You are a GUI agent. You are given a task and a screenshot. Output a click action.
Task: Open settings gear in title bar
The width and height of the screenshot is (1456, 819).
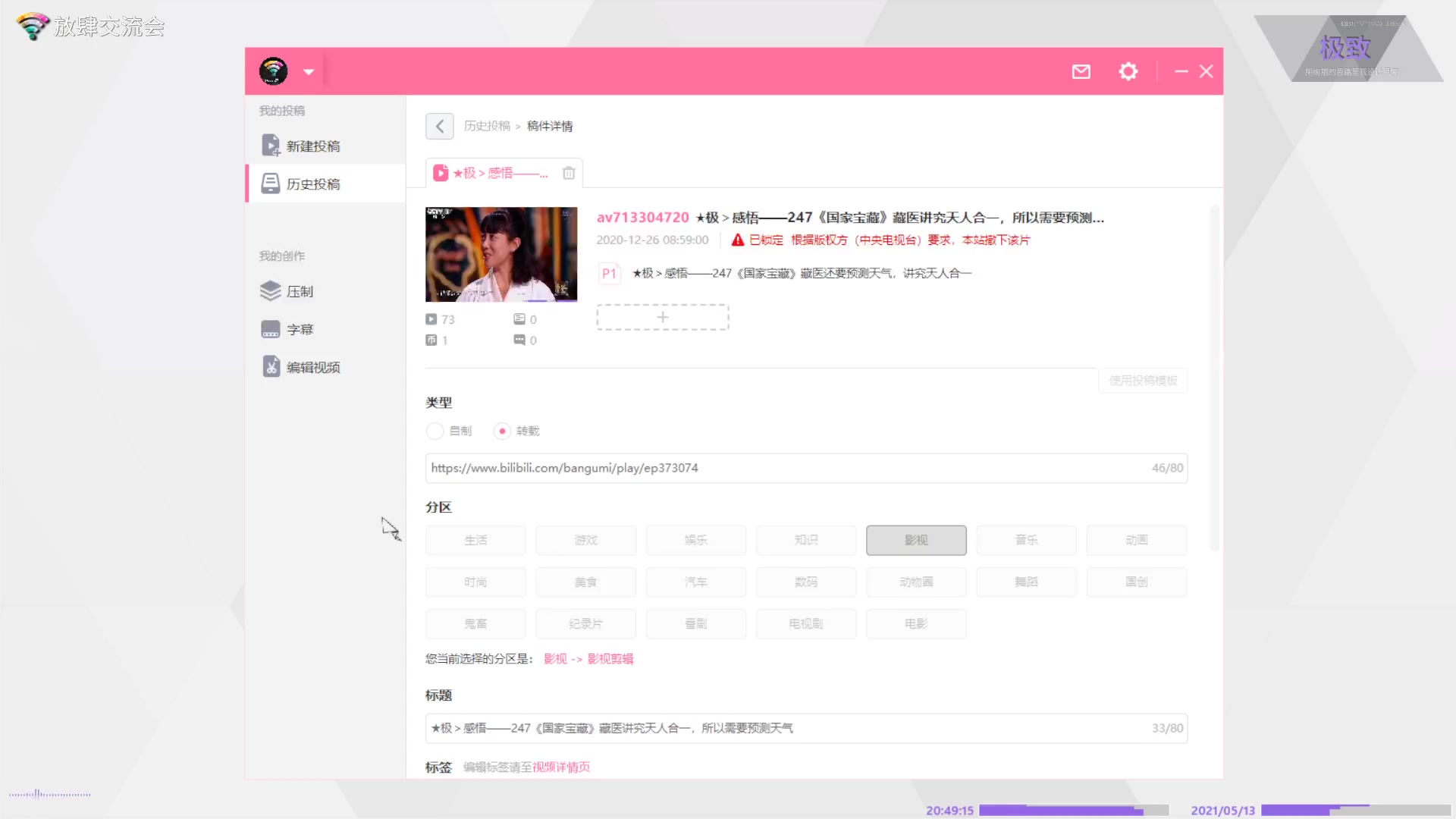1128,71
